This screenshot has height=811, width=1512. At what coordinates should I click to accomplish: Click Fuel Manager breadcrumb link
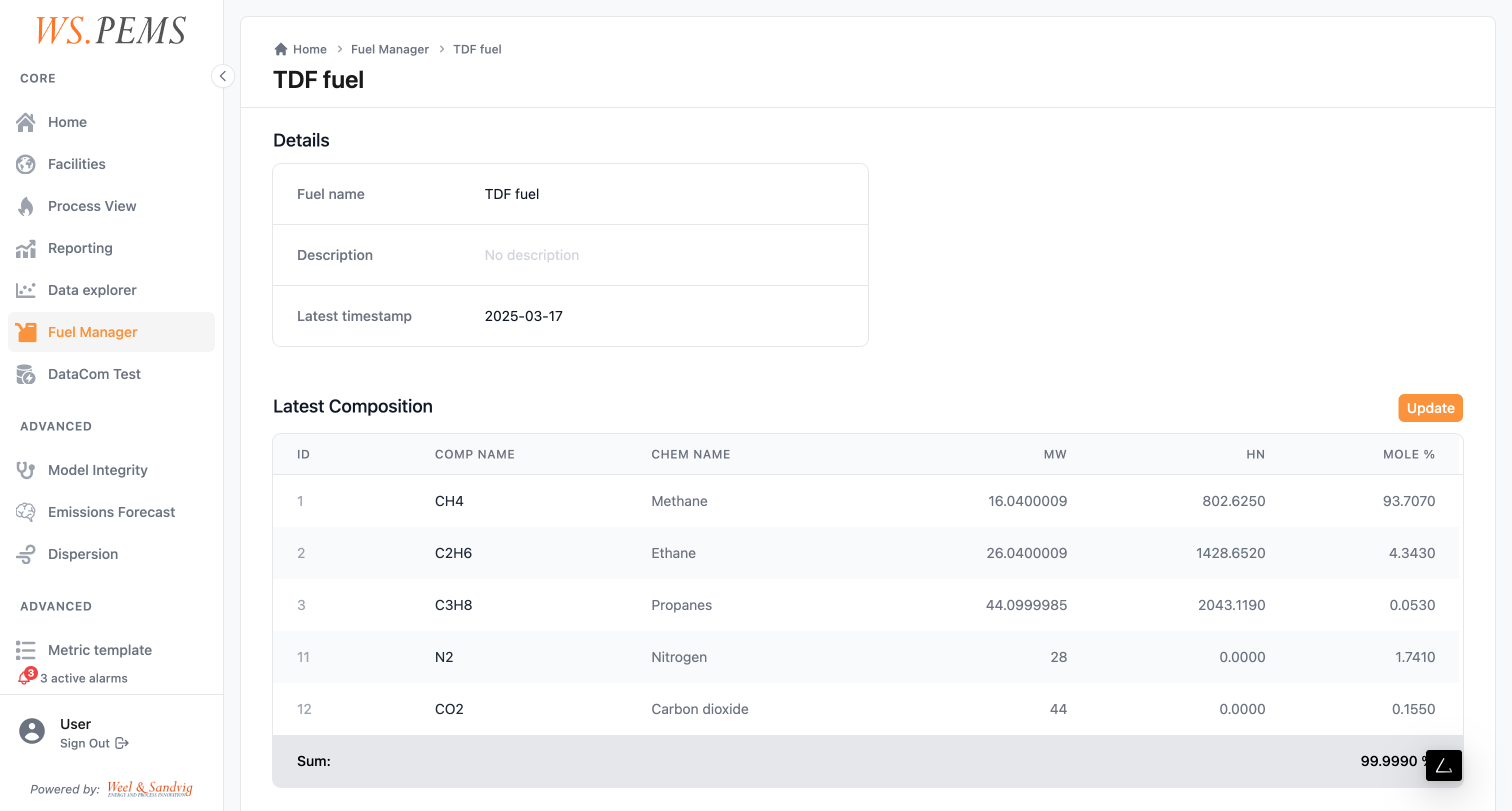click(389, 49)
